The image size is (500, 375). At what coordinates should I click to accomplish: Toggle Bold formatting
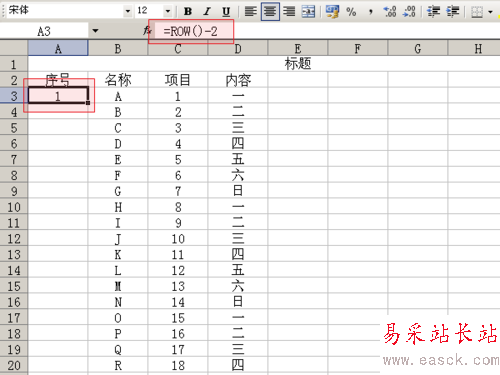pyautogui.click(x=188, y=12)
